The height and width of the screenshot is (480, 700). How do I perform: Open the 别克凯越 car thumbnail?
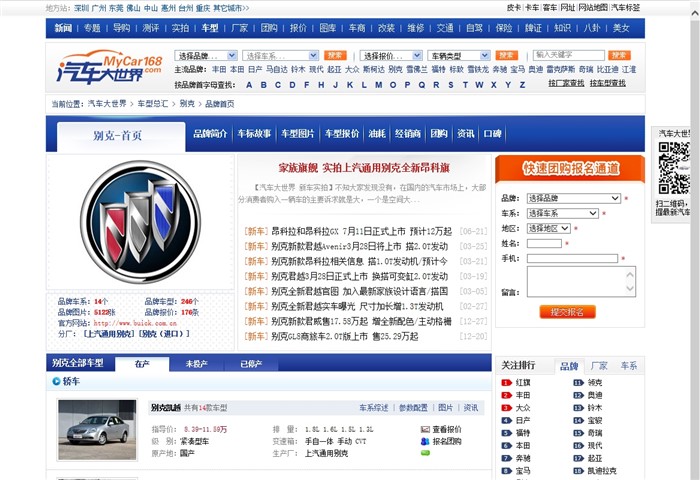coord(97,430)
